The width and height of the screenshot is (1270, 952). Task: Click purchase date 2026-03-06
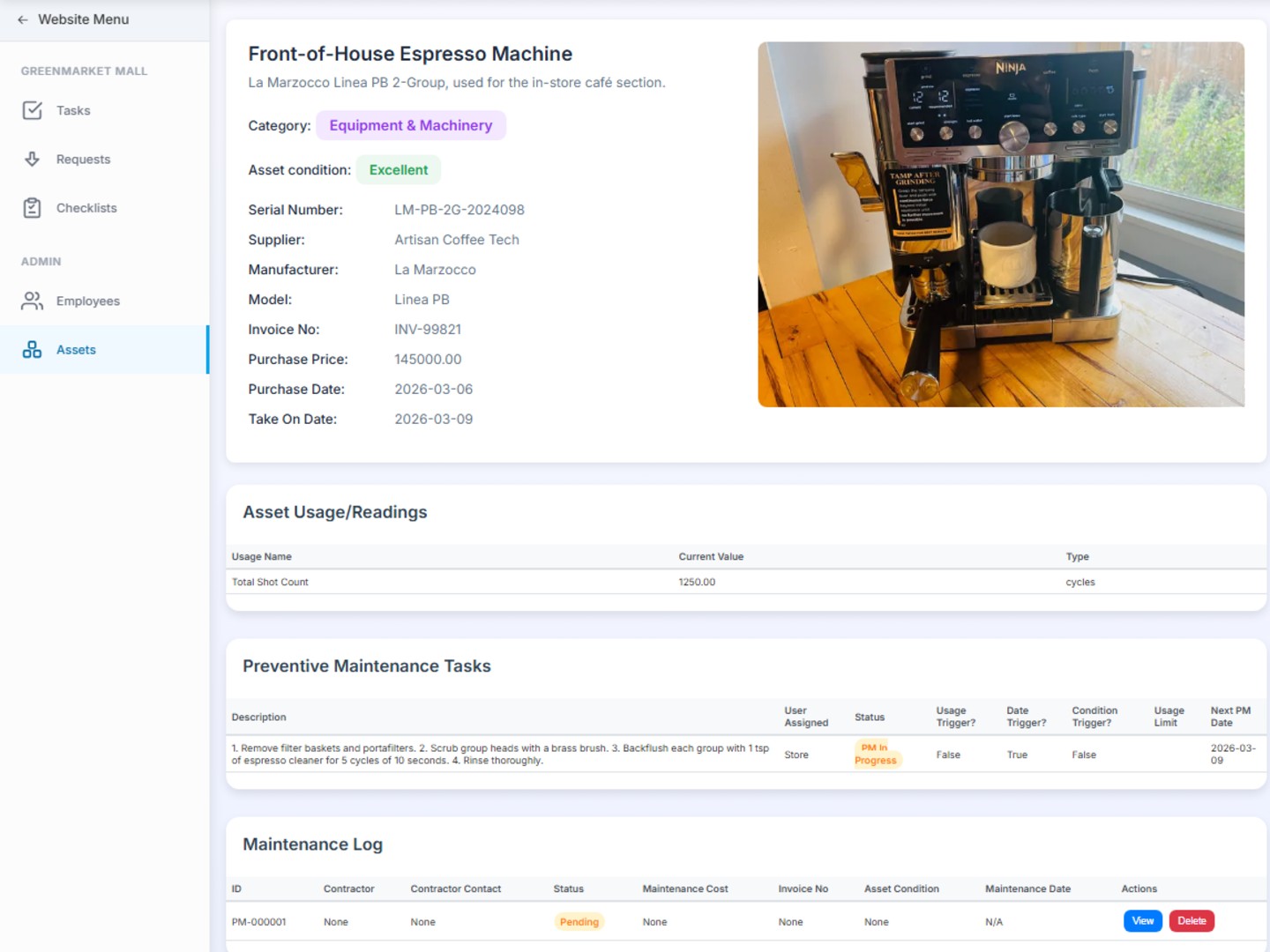[434, 390]
